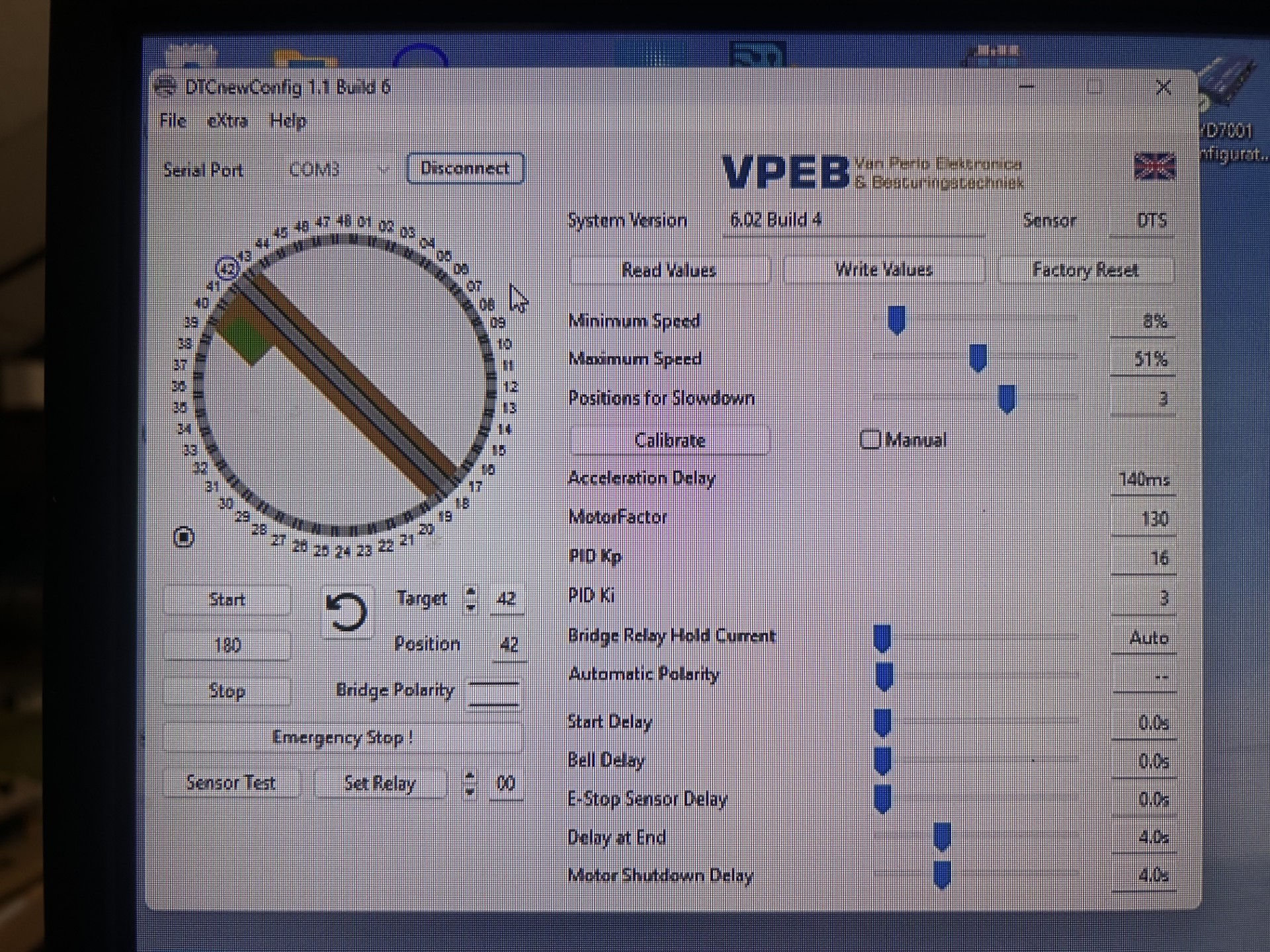Click the MotorFactor value field
This screenshot has height=952, width=1270.
(1144, 519)
